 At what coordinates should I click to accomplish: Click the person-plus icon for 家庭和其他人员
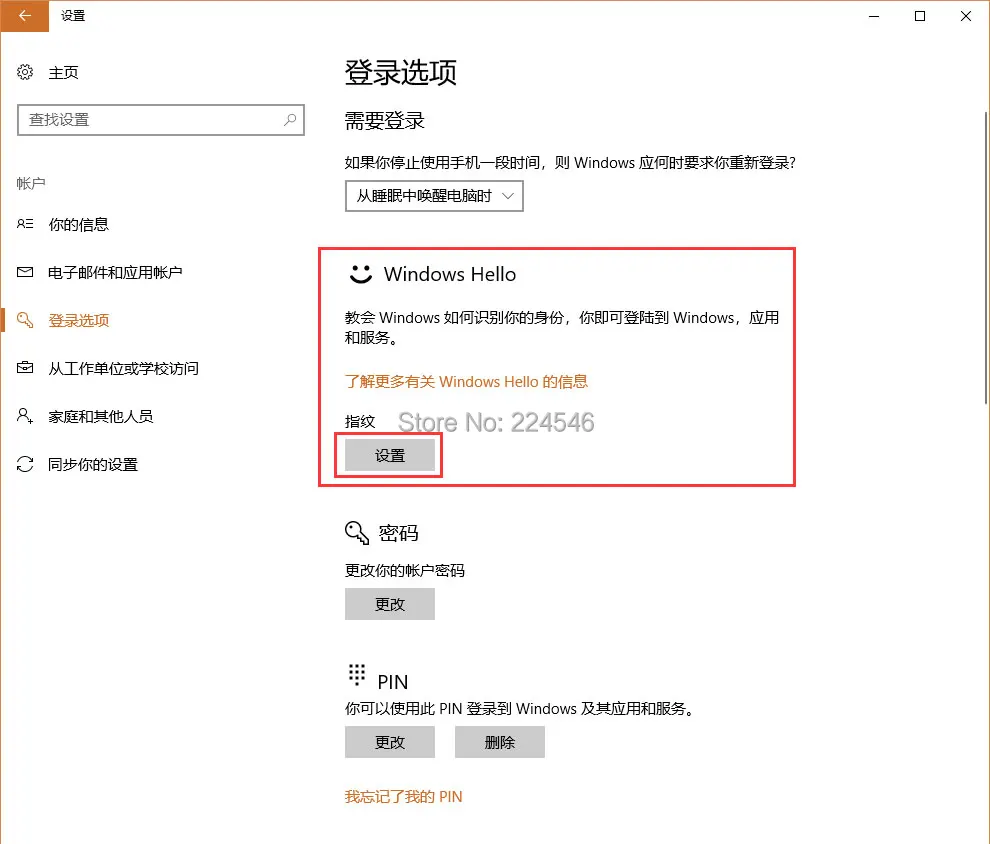pos(25,416)
